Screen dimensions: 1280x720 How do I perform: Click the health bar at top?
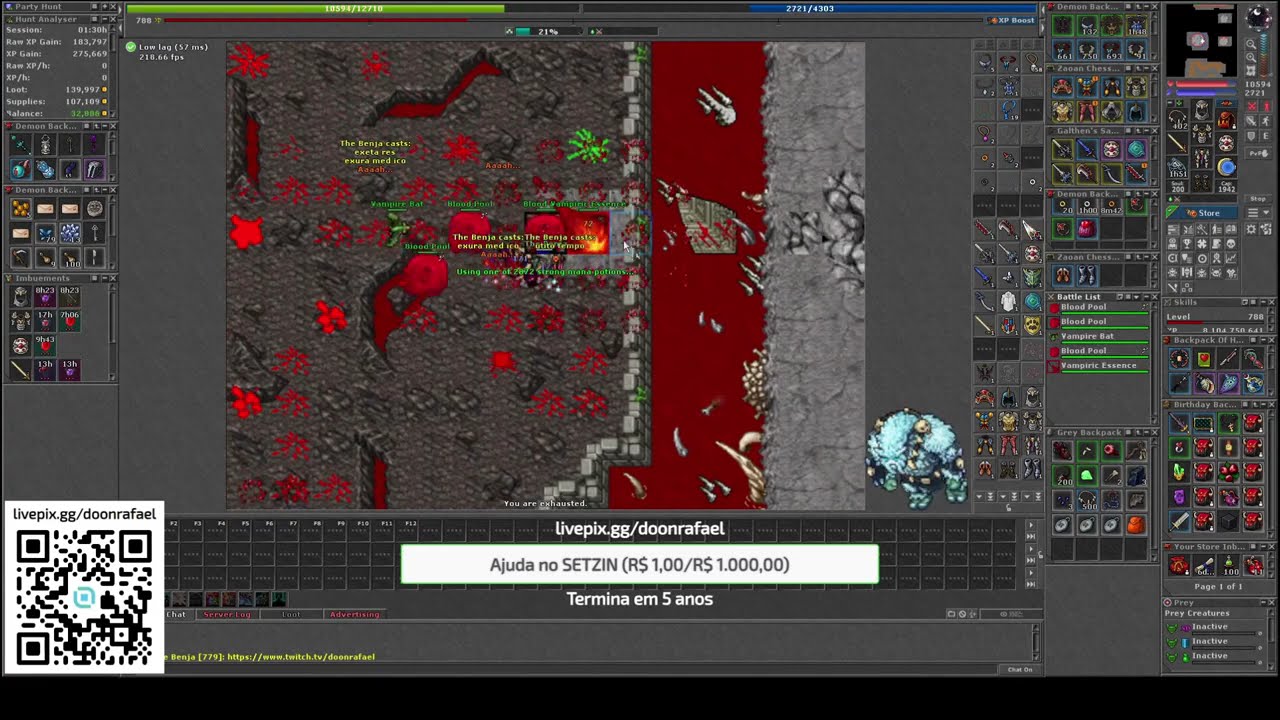coord(354,8)
